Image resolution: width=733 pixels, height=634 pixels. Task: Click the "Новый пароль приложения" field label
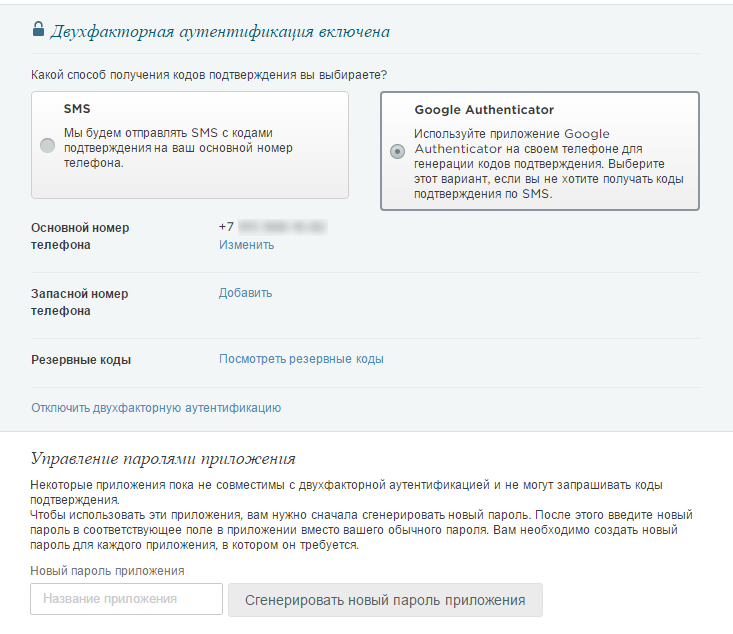click(x=107, y=571)
